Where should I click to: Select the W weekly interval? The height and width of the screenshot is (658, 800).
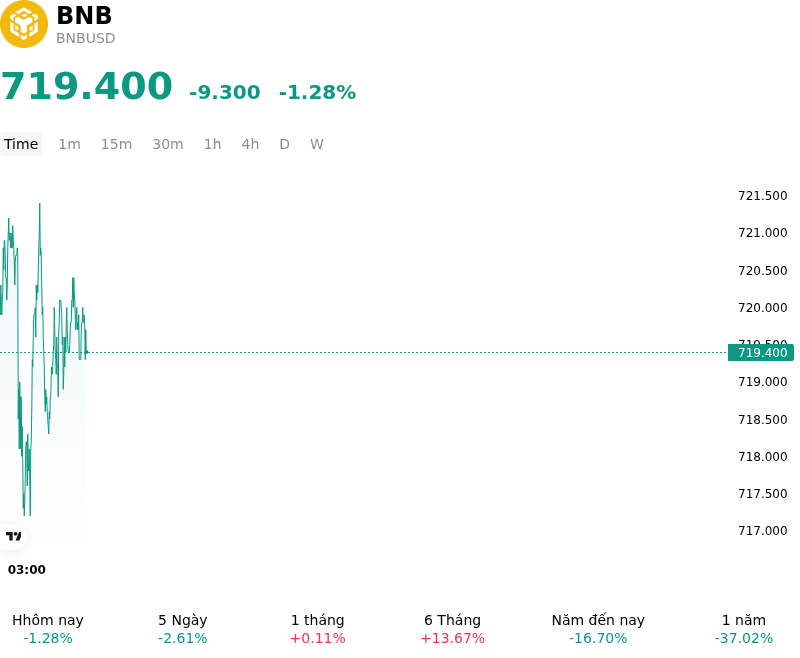(316, 144)
